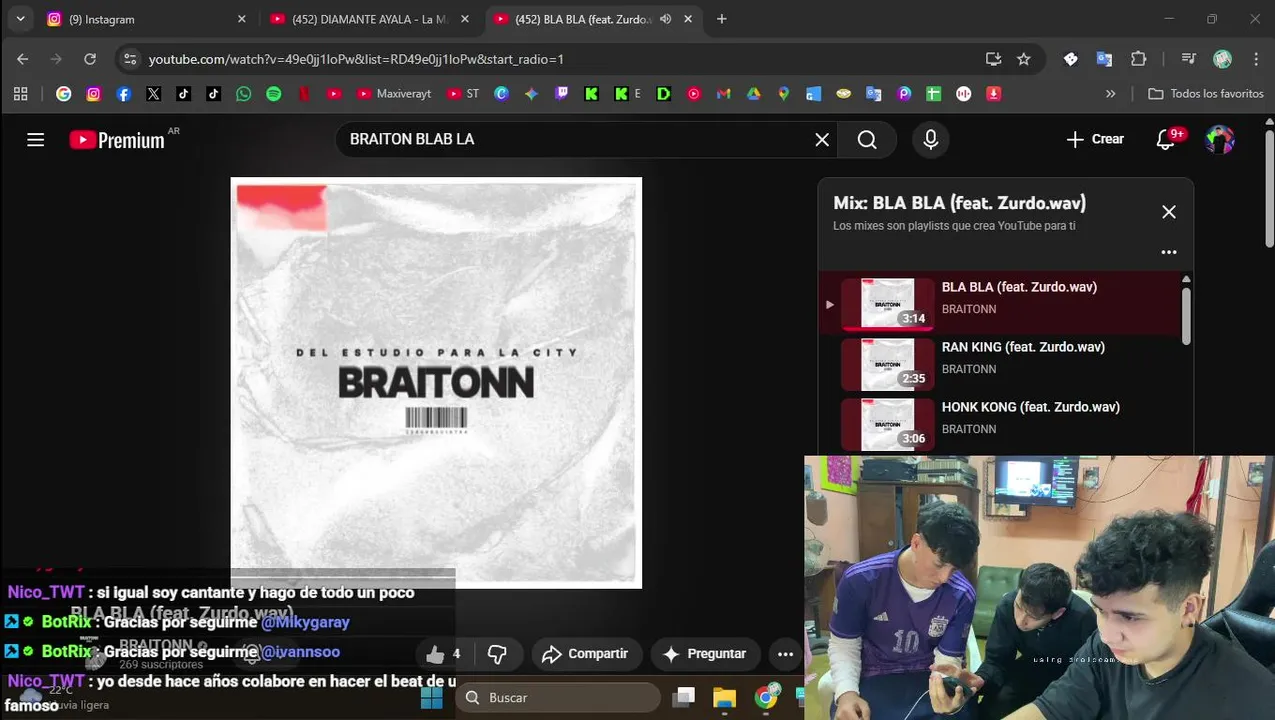This screenshot has width=1275, height=720.
Task: Open YouTube notifications bell
Action: 1166,140
